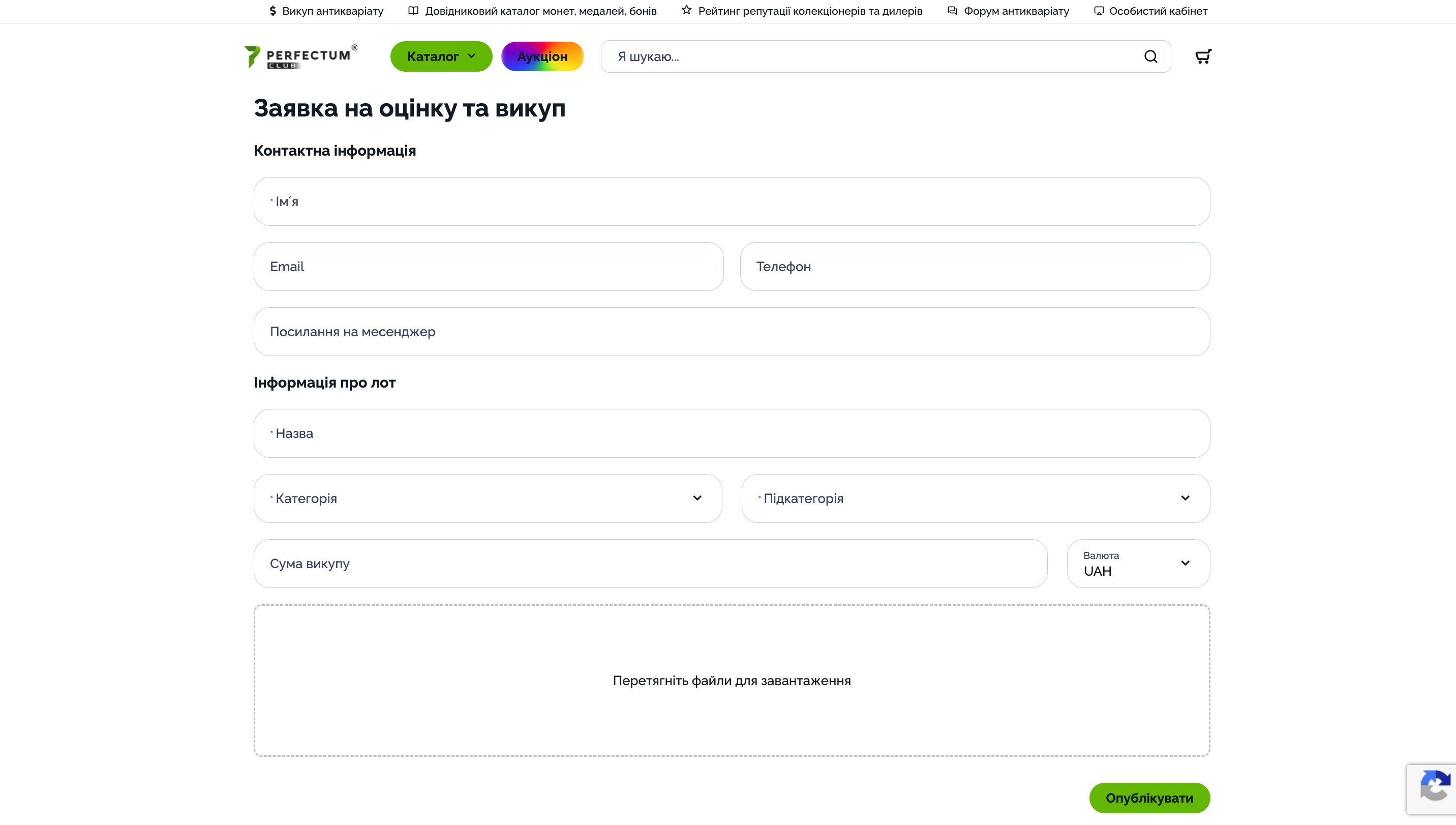
Task: Click the Perfectum Club logo
Action: pyautogui.click(x=300, y=56)
